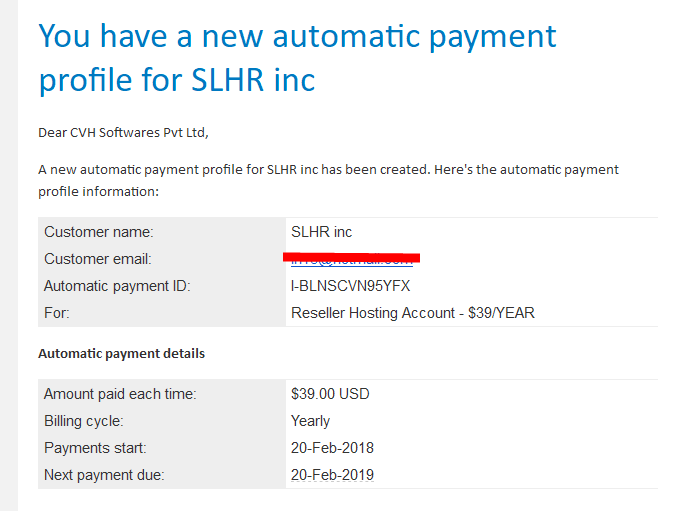This screenshot has width=675, height=511.
Task: Click the SLHR inc customer name value
Action: [x=322, y=232]
